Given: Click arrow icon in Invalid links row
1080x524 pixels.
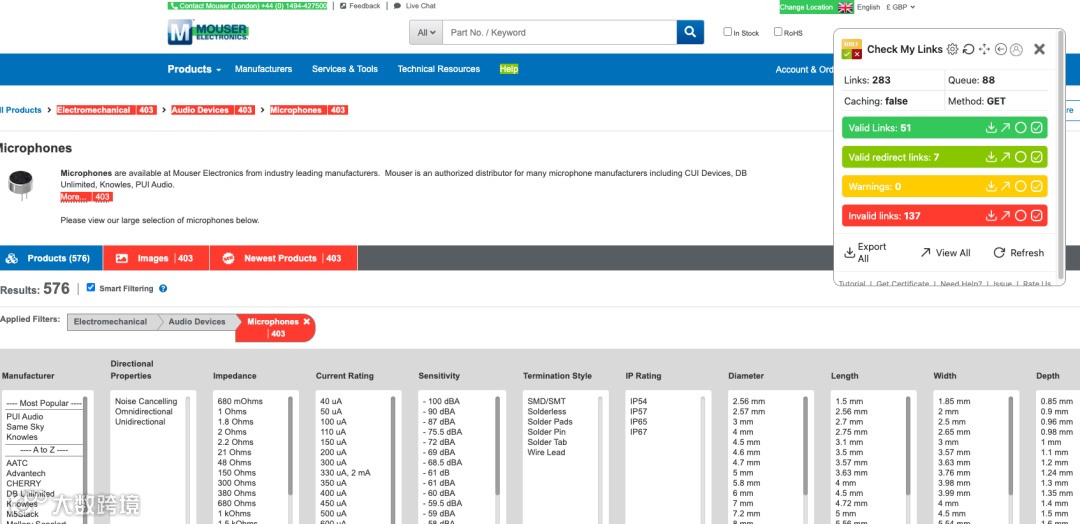Looking at the screenshot, I should (1006, 216).
